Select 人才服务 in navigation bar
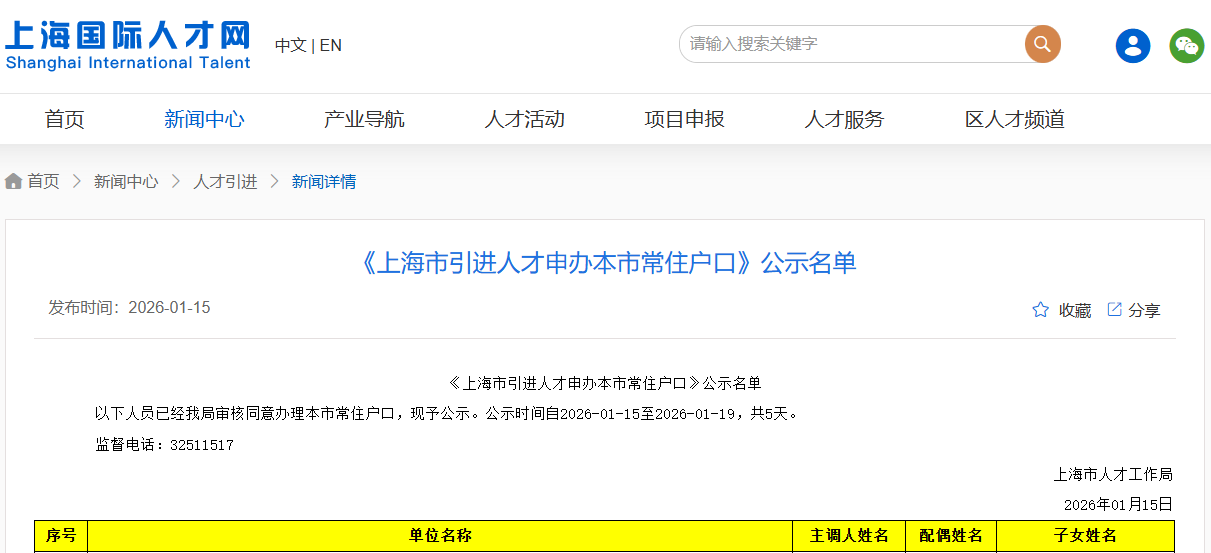This screenshot has width=1211, height=553. (x=844, y=119)
